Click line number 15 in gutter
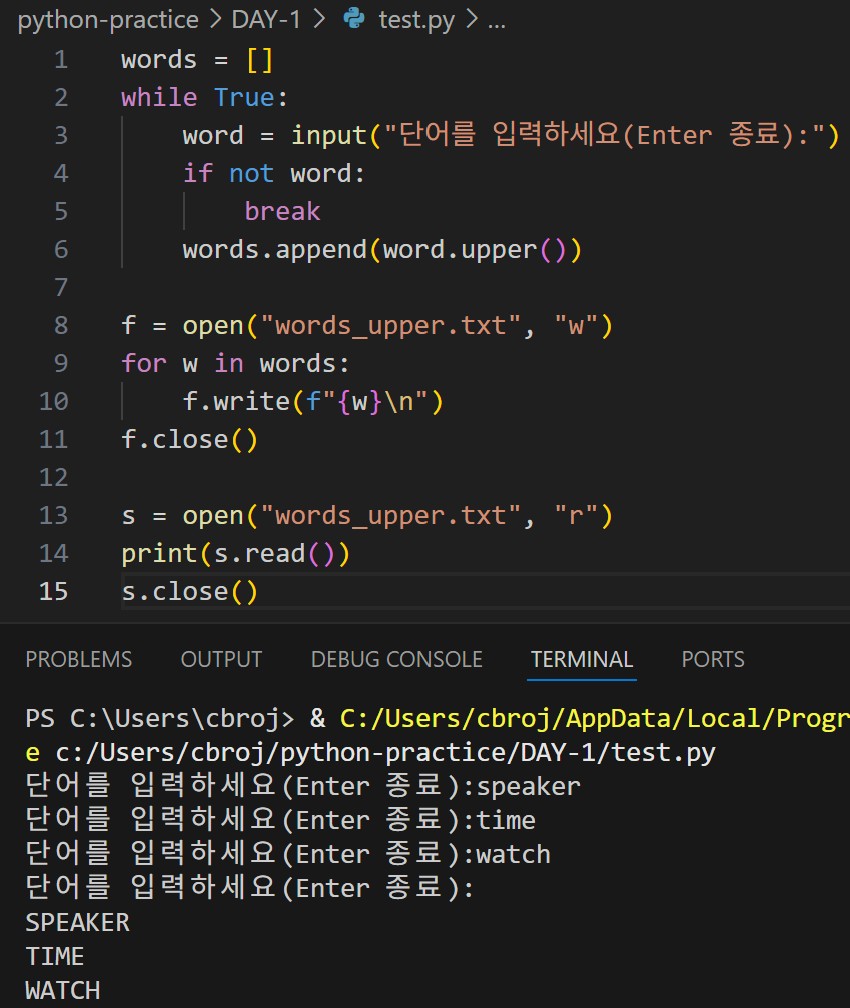 pyautogui.click(x=53, y=591)
